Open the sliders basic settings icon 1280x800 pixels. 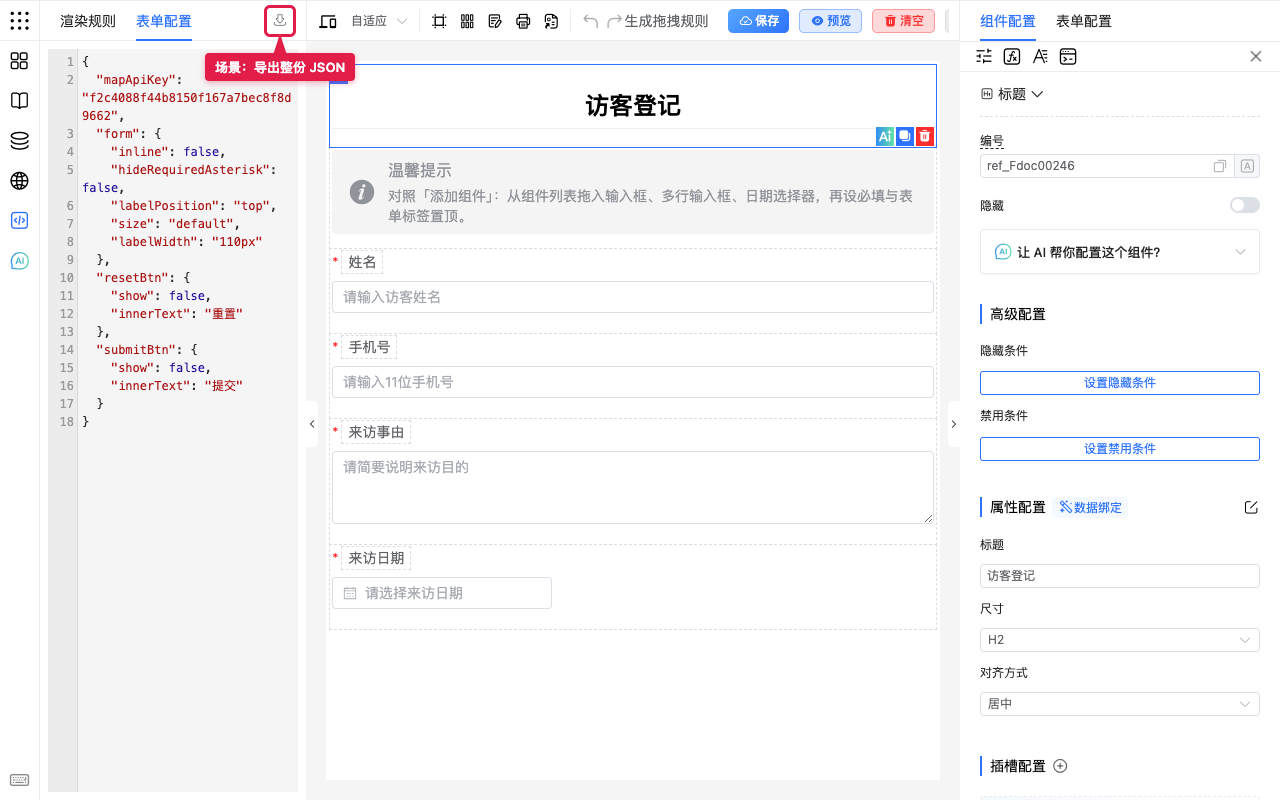coord(984,56)
